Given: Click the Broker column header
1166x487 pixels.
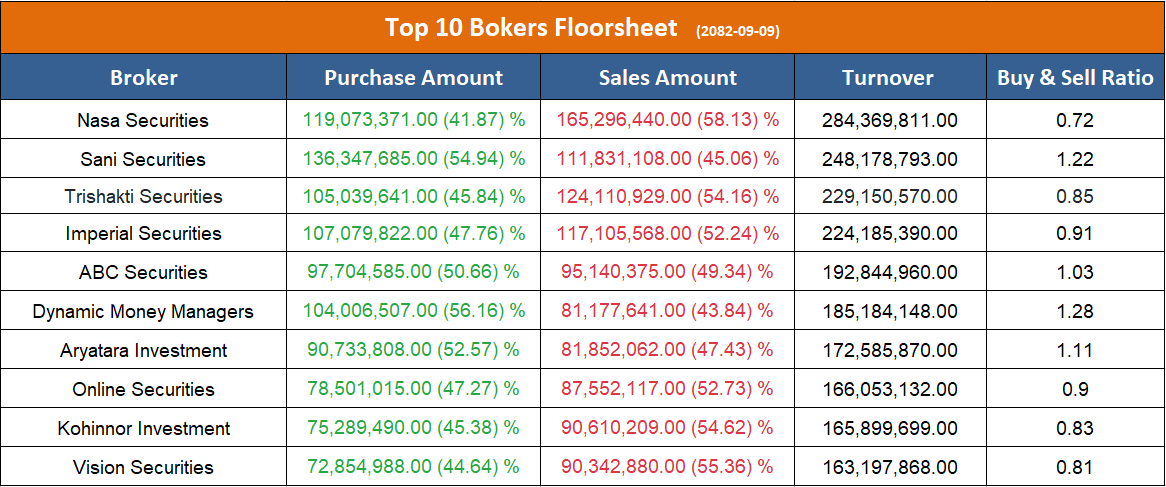Looking at the screenshot, I should point(144,77).
